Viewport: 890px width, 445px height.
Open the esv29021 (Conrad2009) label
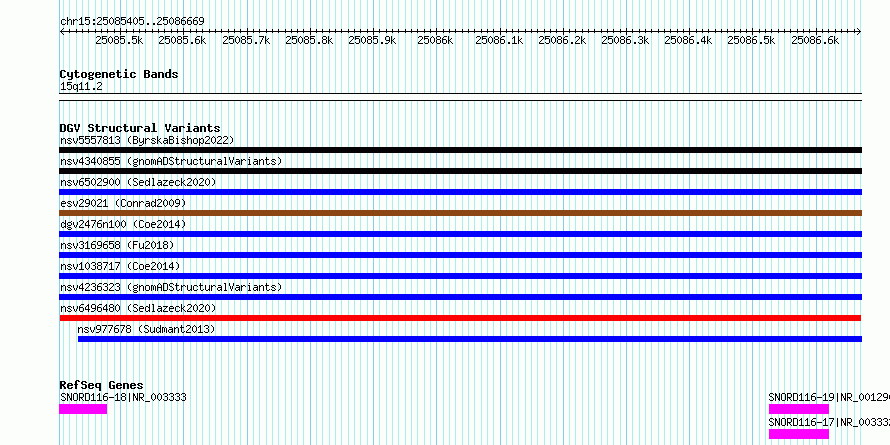123,203
